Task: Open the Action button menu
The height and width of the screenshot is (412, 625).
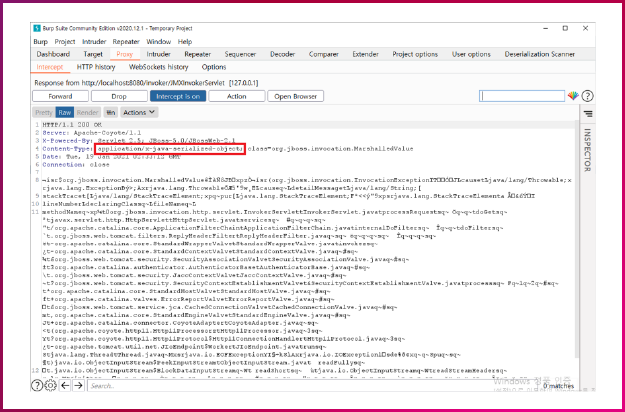Action: (236, 96)
